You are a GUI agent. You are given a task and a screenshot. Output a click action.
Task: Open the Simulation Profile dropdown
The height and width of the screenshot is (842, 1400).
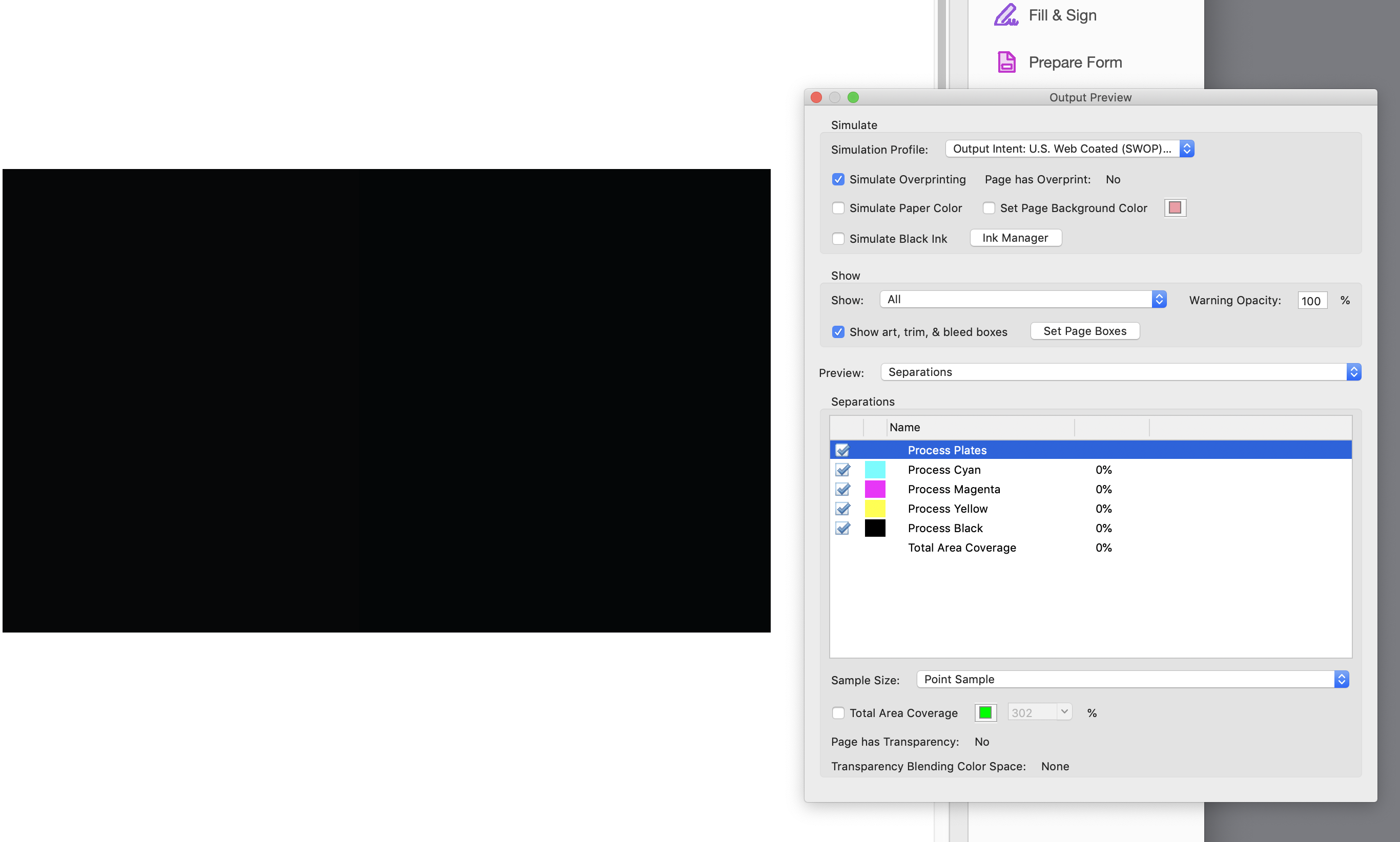pyautogui.click(x=1187, y=149)
